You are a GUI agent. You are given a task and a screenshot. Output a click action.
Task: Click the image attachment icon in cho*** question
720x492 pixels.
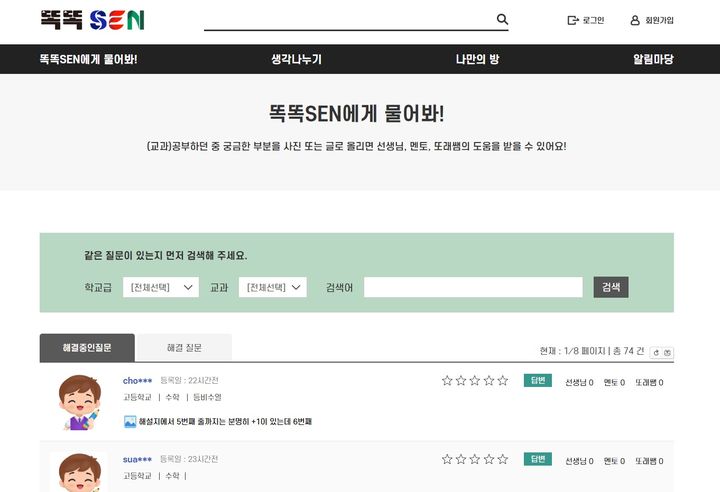click(130, 421)
